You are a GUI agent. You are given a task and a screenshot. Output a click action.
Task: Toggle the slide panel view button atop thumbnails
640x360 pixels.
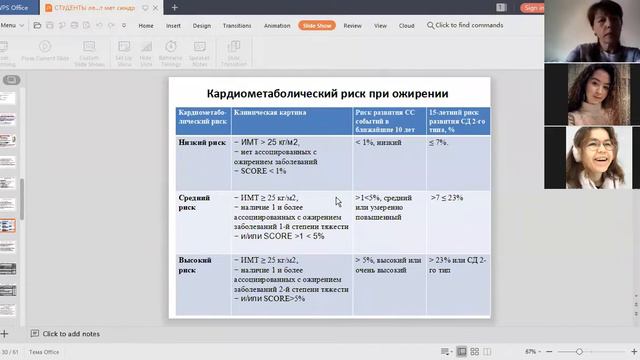point(11,80)
